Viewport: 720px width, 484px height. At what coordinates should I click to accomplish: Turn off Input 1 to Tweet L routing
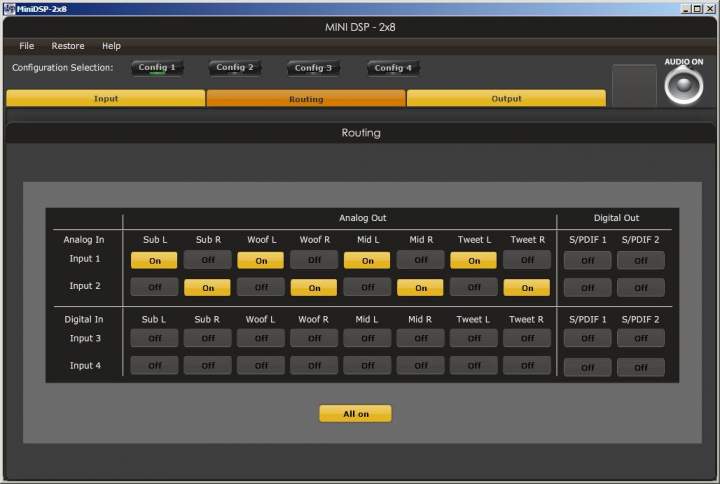click(x=474, y=260)
